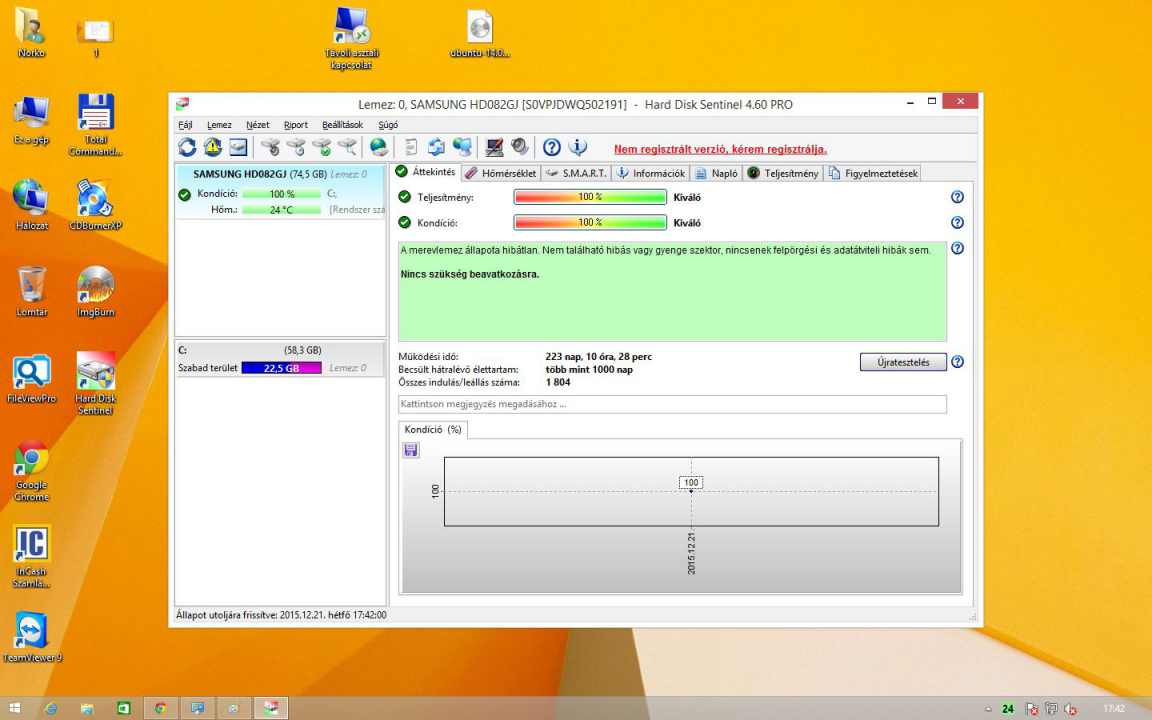Viewport: 1152px width, 720px height.
Task: Select the TeamViewer 9 desktop icon
Action: (32, 637)
